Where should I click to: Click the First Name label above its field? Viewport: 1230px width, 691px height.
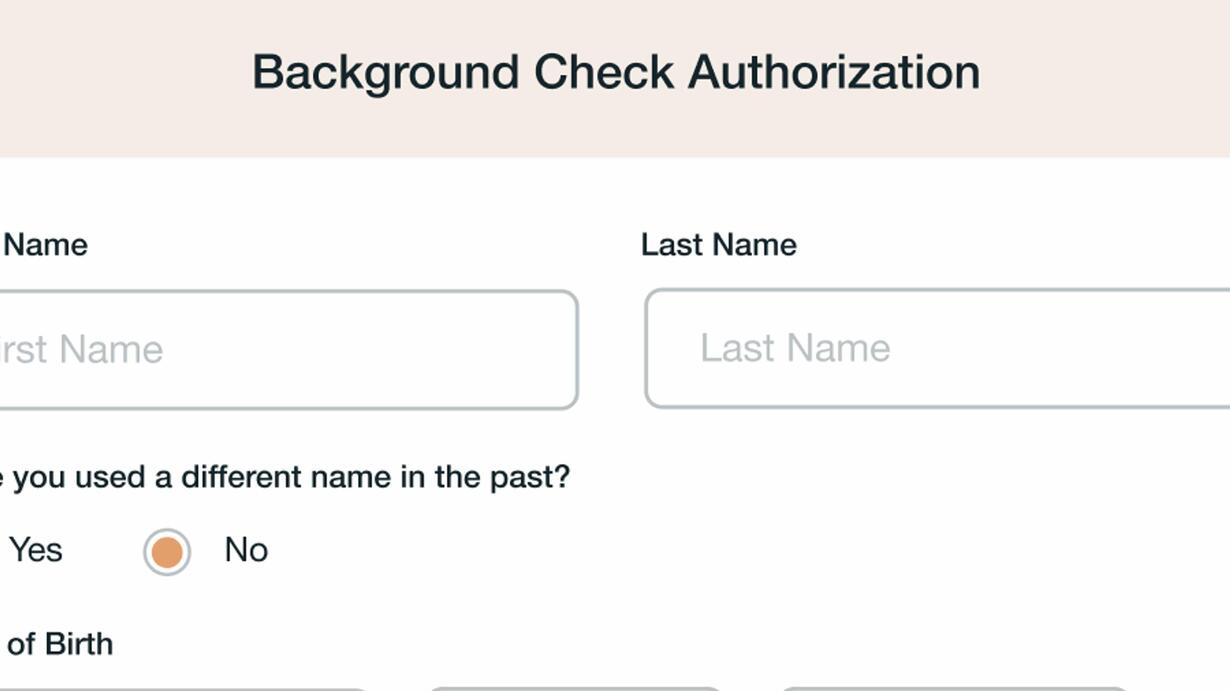(45, 245)
